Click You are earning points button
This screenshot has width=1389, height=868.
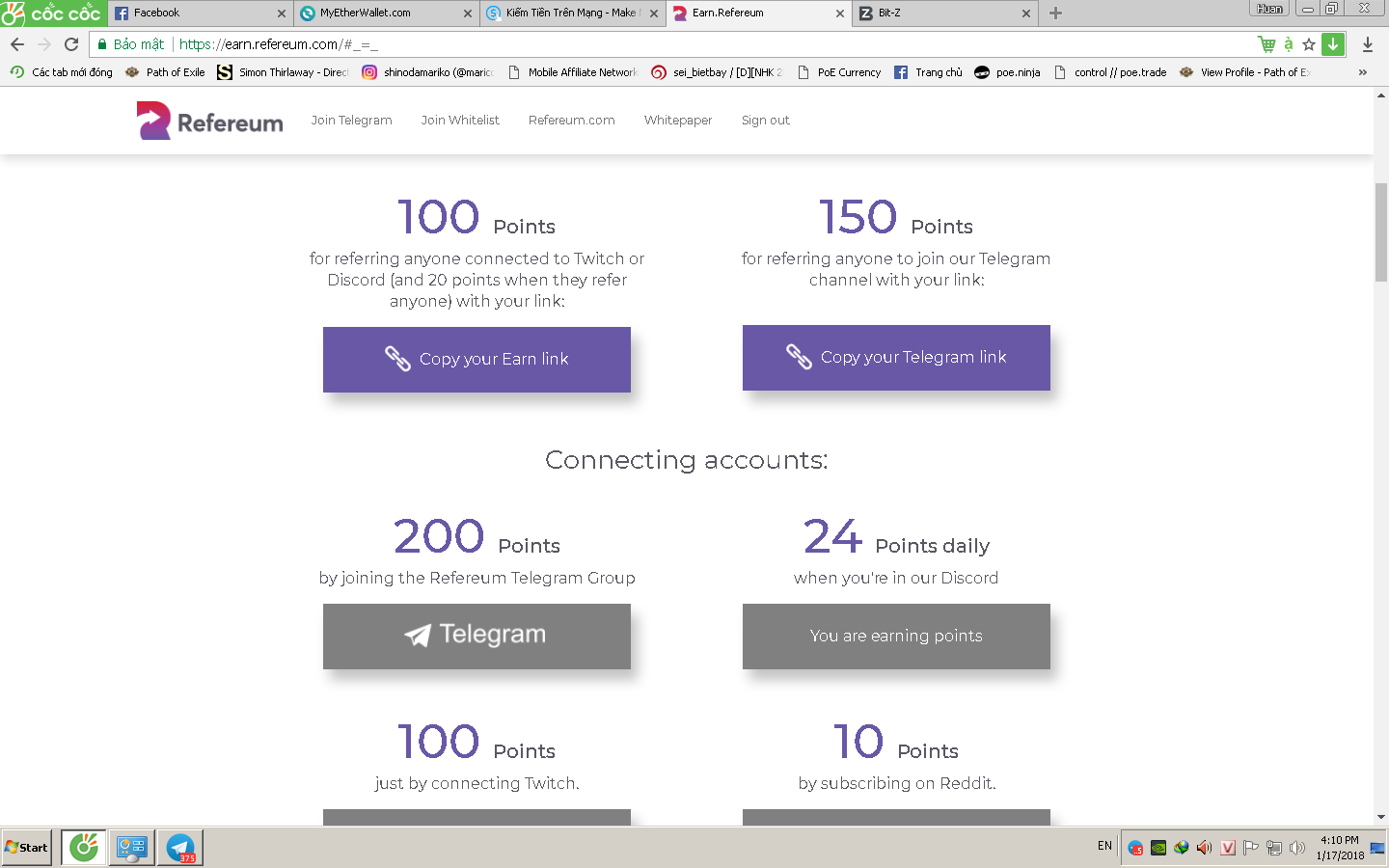(x=896, y=637)
